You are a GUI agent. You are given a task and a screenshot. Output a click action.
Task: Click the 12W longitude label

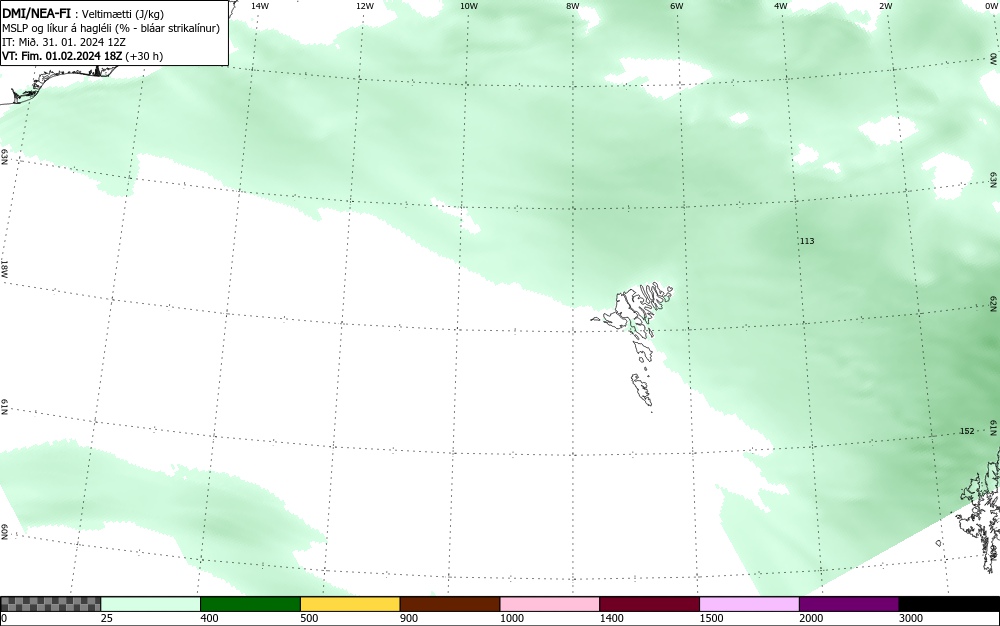(x=364, y=6)
